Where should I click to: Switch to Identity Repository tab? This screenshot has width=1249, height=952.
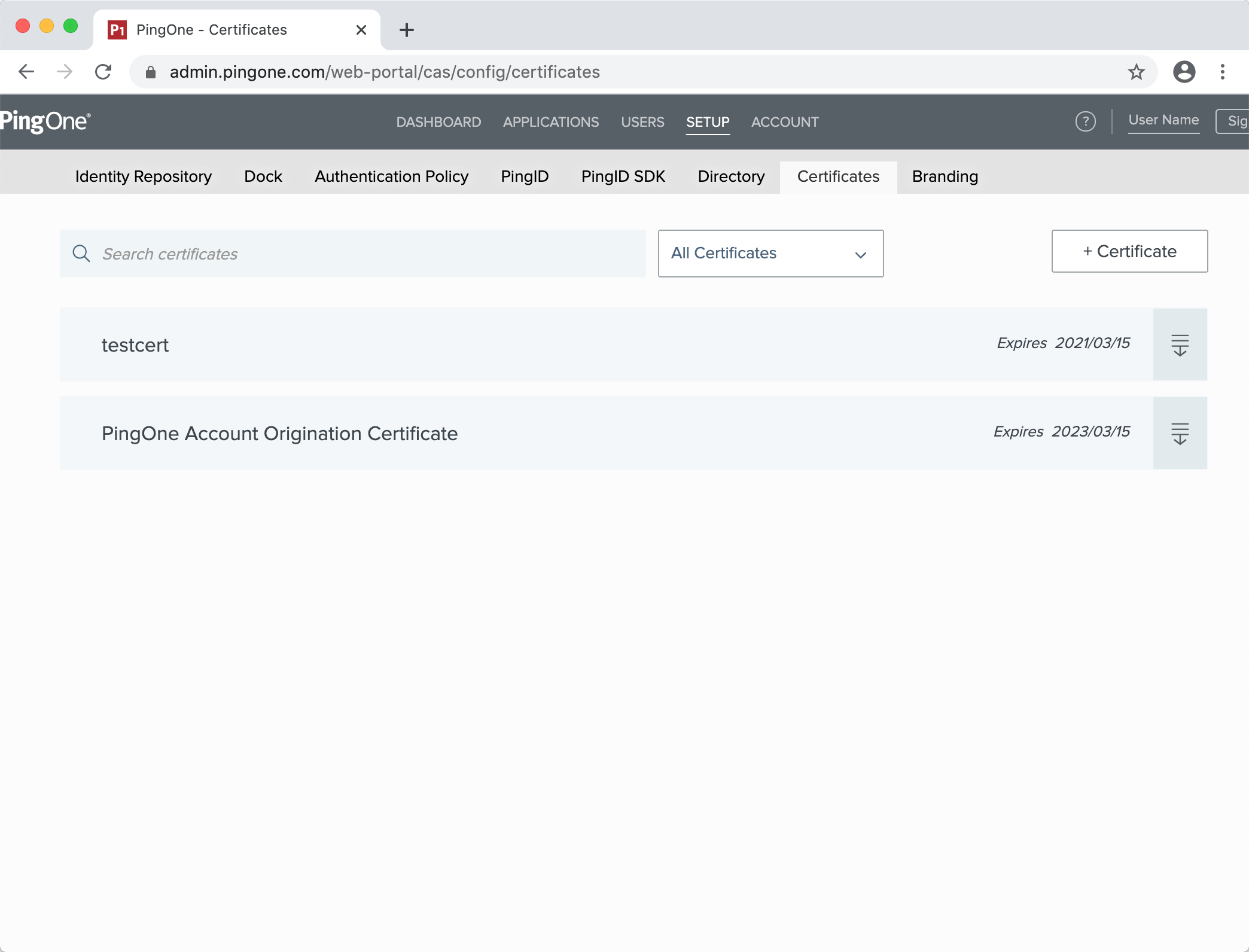pyautogui.click(x=144, y=177)
